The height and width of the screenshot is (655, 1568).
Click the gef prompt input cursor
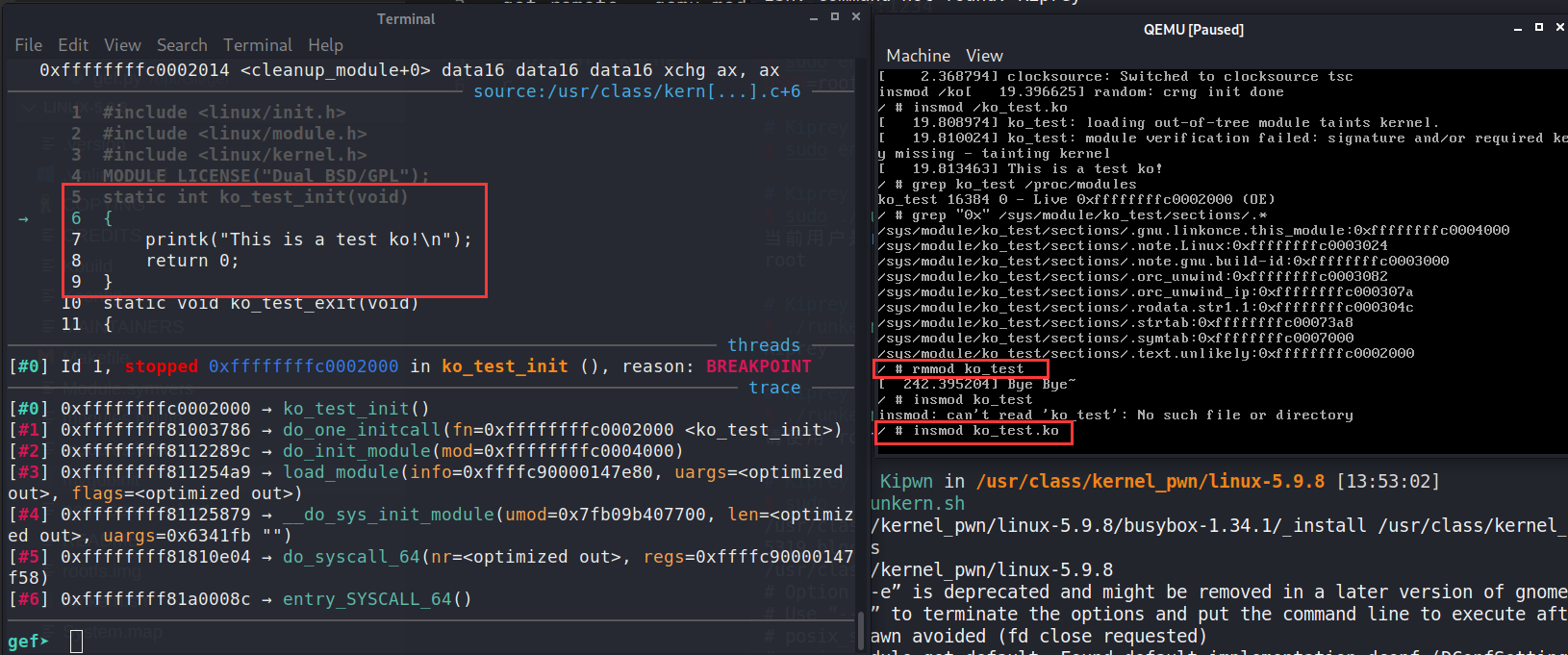[x=77, y=642]
